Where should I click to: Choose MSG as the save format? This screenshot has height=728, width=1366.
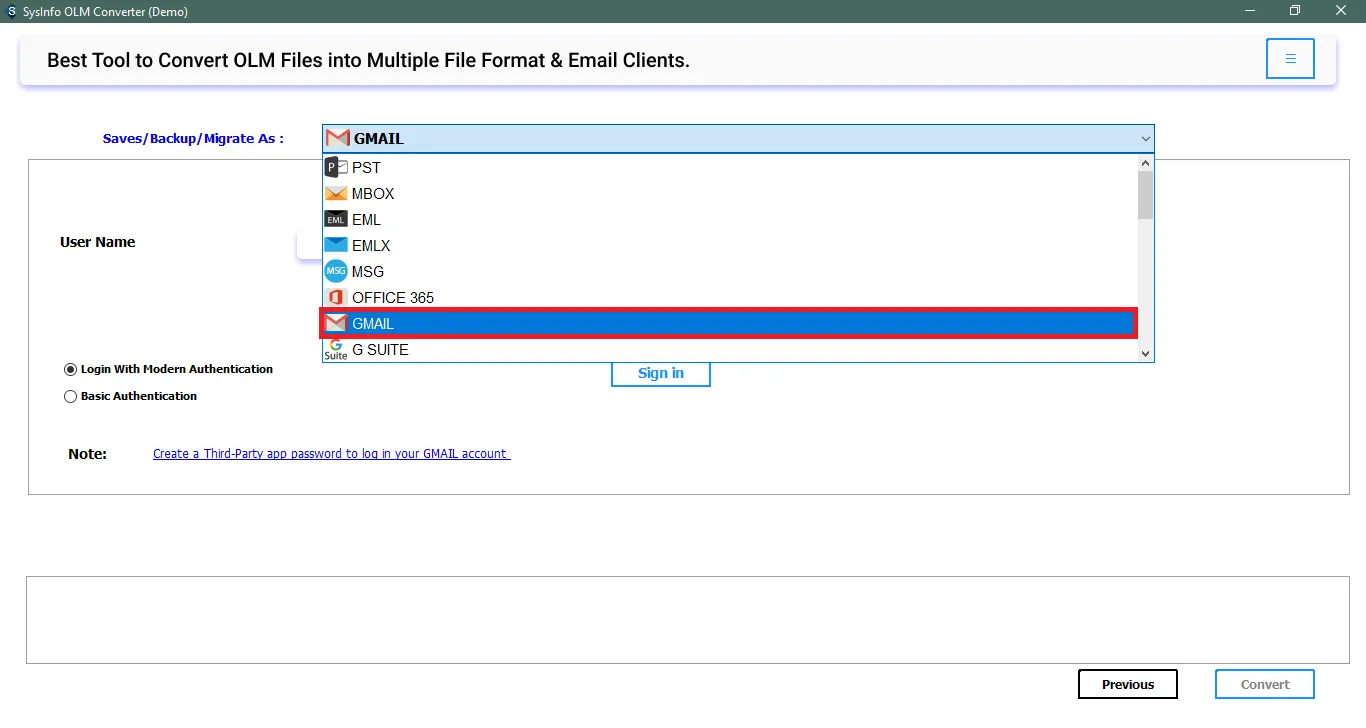[730, 272]
